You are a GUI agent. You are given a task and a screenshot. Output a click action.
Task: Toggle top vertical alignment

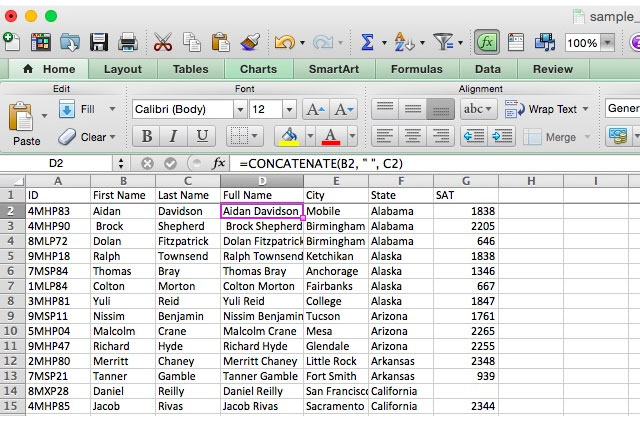pos(385,109)
